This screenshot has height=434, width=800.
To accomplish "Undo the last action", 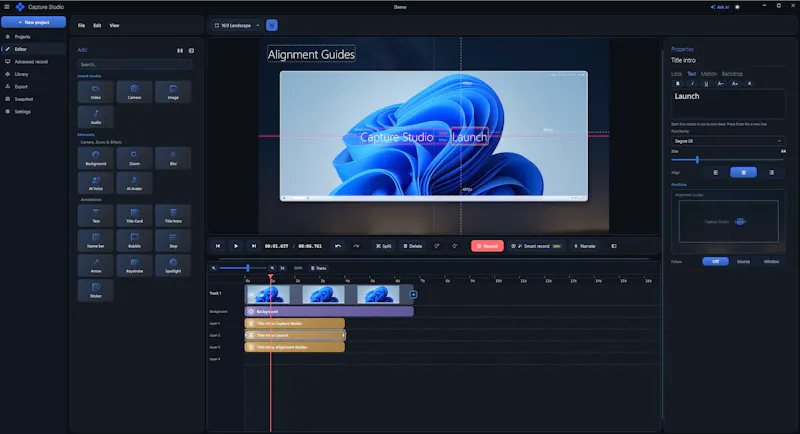I will 338,246.
